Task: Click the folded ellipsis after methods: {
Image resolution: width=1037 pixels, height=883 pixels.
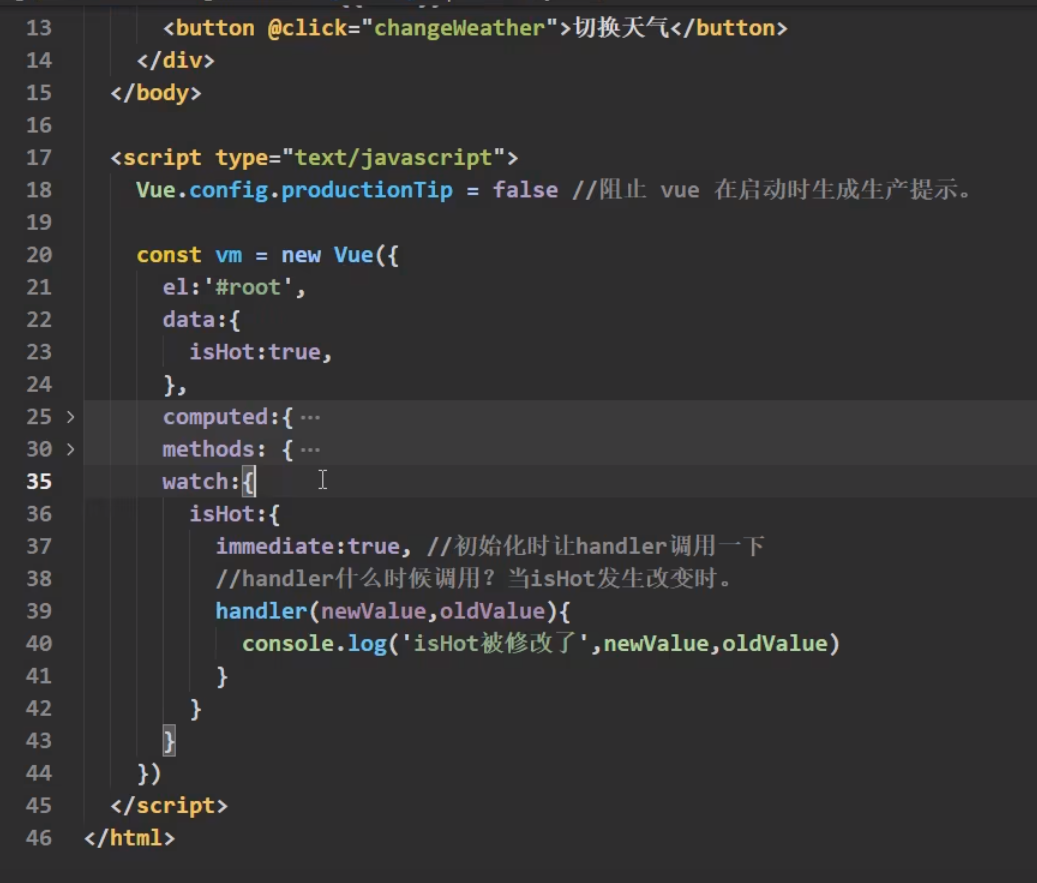Action: pyautogui.click(x=310, y=450)
